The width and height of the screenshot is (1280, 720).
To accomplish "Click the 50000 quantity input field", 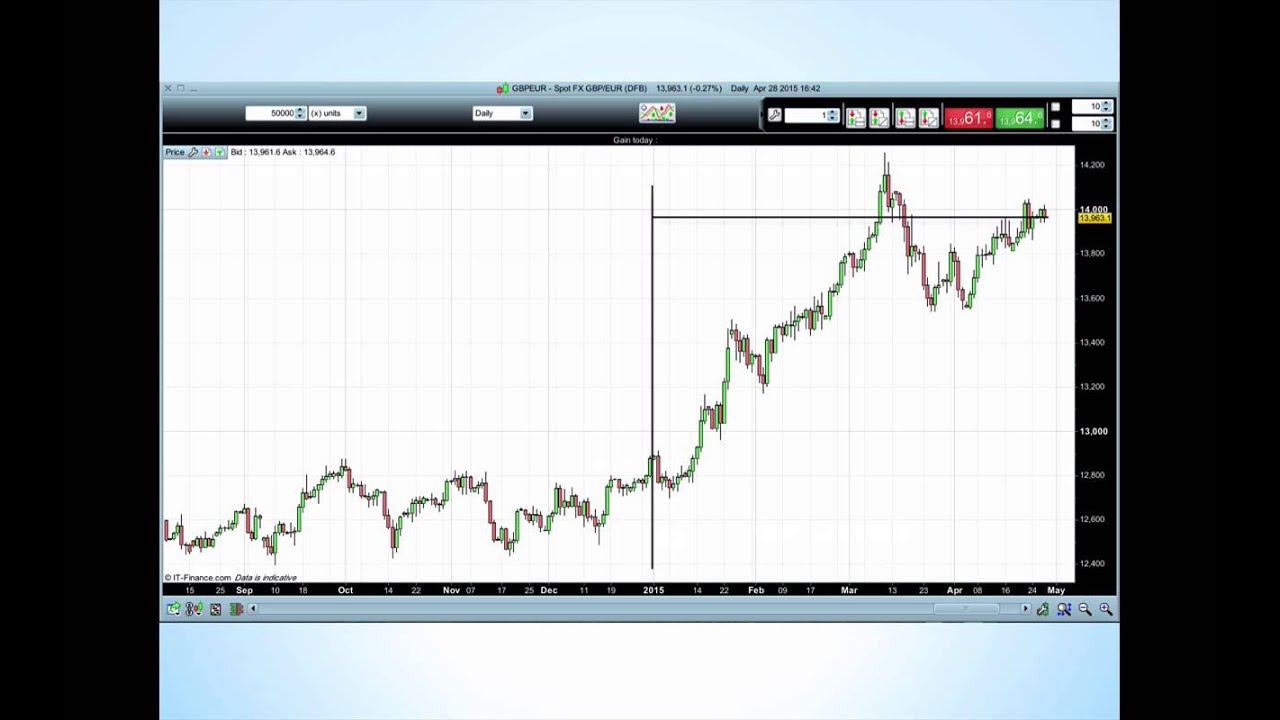I will (x=271, y=113).
